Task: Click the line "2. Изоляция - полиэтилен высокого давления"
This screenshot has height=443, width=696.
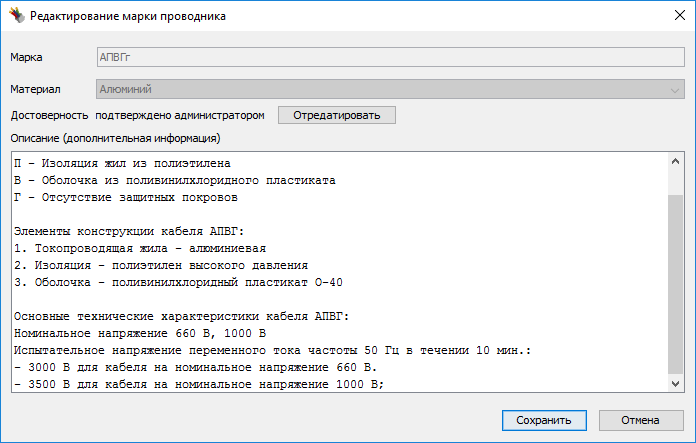Action: pos(161,265)
